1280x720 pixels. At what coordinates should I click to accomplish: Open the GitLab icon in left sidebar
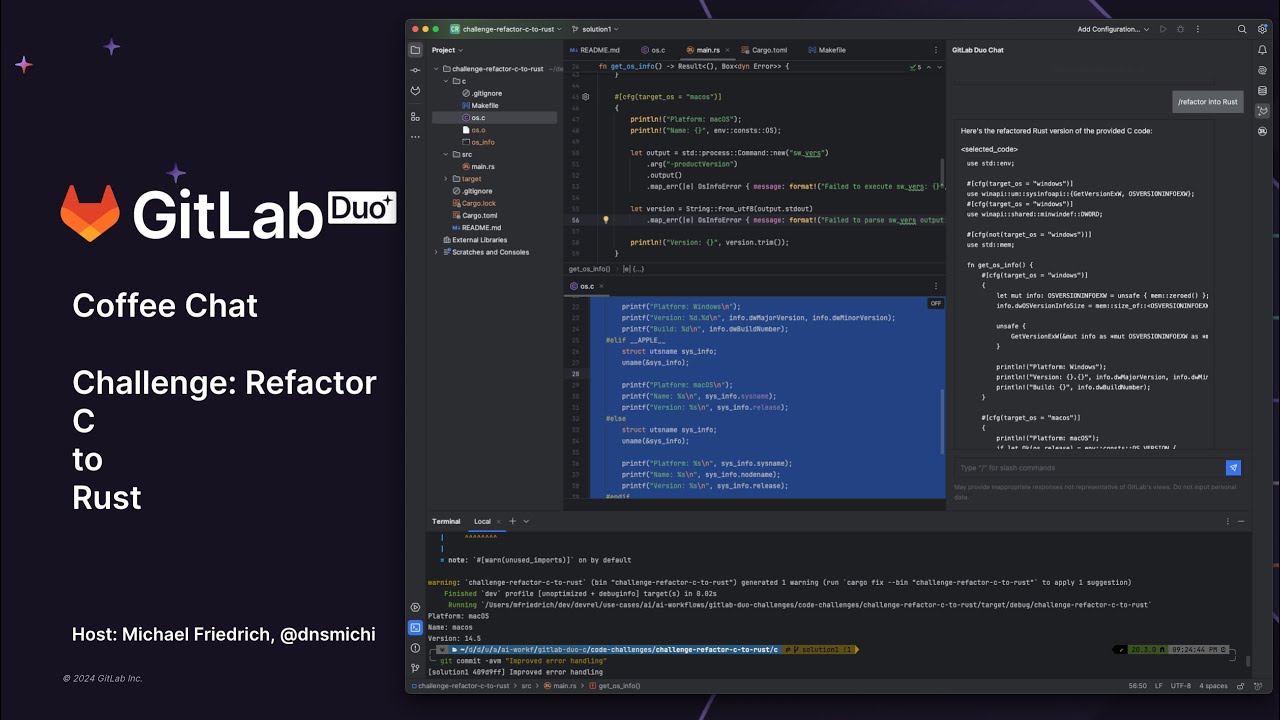click(415, 91)
